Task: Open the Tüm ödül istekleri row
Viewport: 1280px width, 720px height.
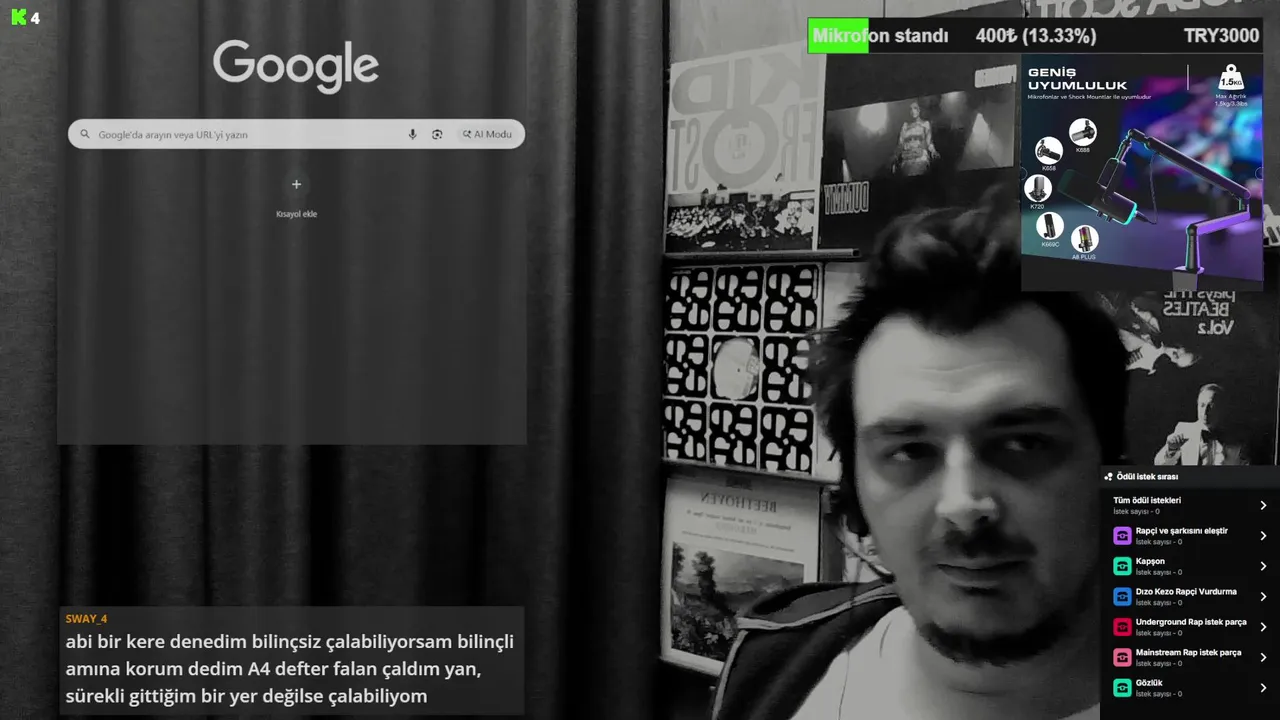Action: (1189, 505)
